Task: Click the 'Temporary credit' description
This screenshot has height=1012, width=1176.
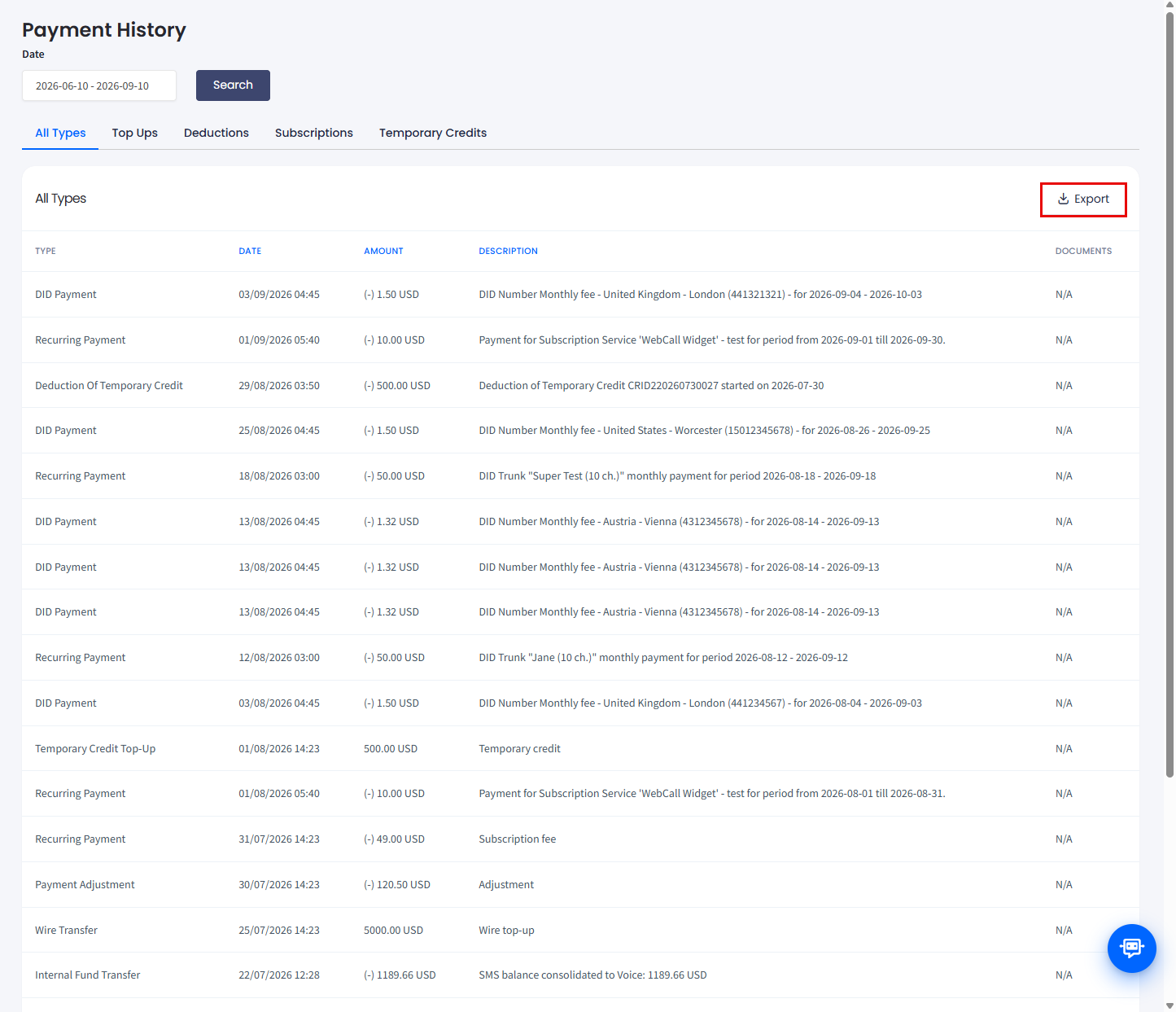Action: pos(519,749)
